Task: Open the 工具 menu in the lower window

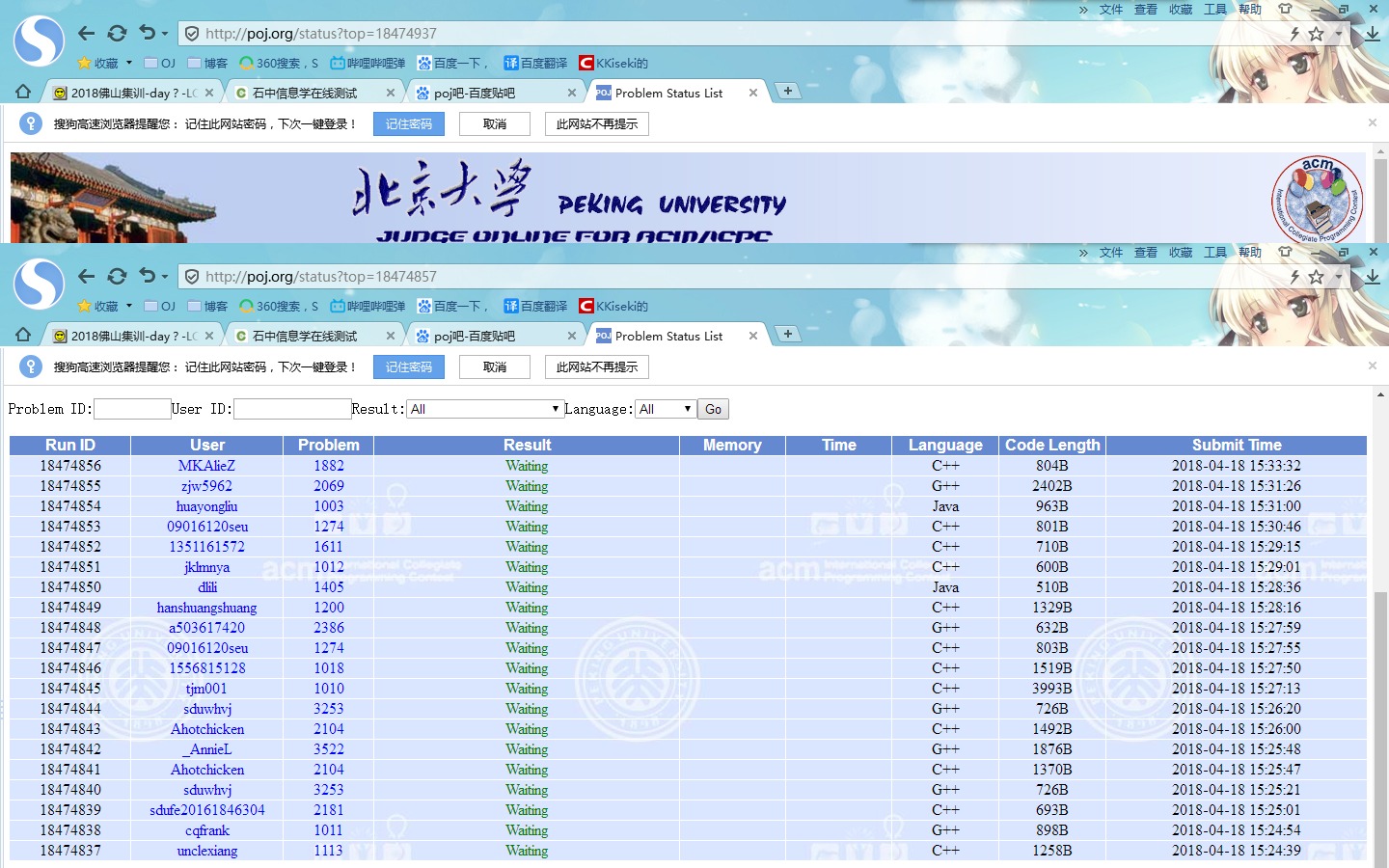Action: click(x=1215, y=253)
